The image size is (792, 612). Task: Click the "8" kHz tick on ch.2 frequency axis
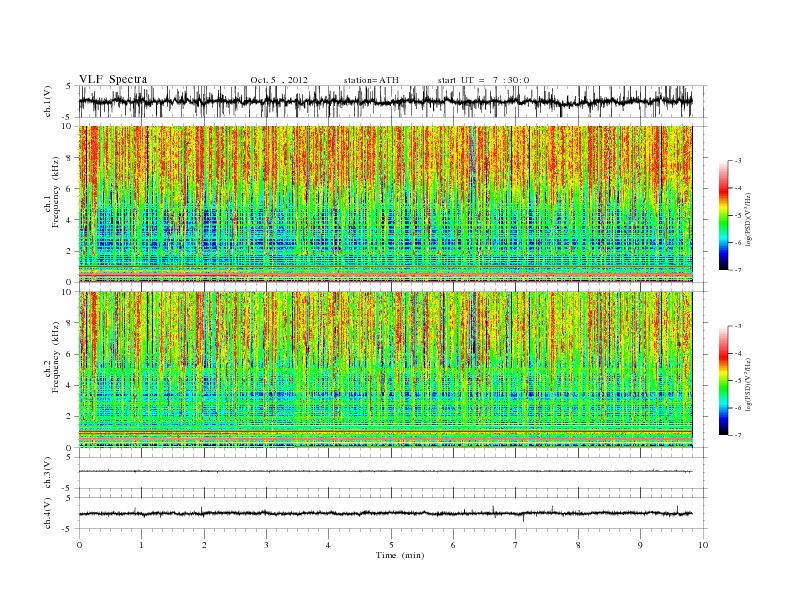point(70,323)
